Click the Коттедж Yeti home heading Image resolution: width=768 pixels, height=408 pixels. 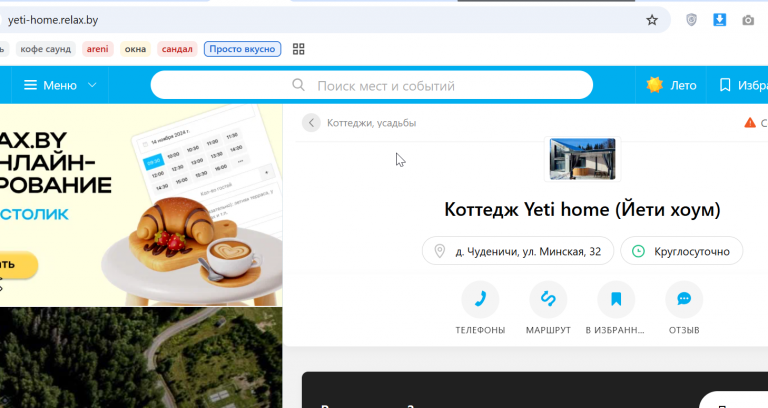pyautogui.click(x=582, y=210)
